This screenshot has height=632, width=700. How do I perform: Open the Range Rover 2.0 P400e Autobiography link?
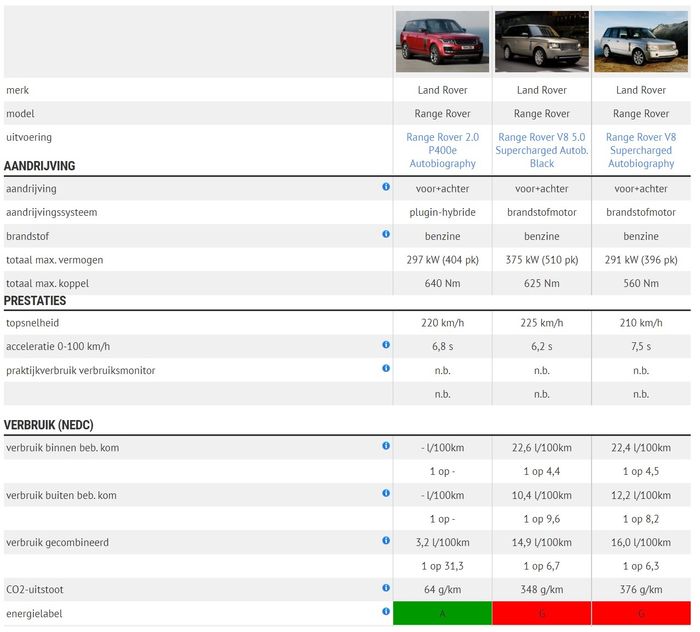[x=442, y=150]
